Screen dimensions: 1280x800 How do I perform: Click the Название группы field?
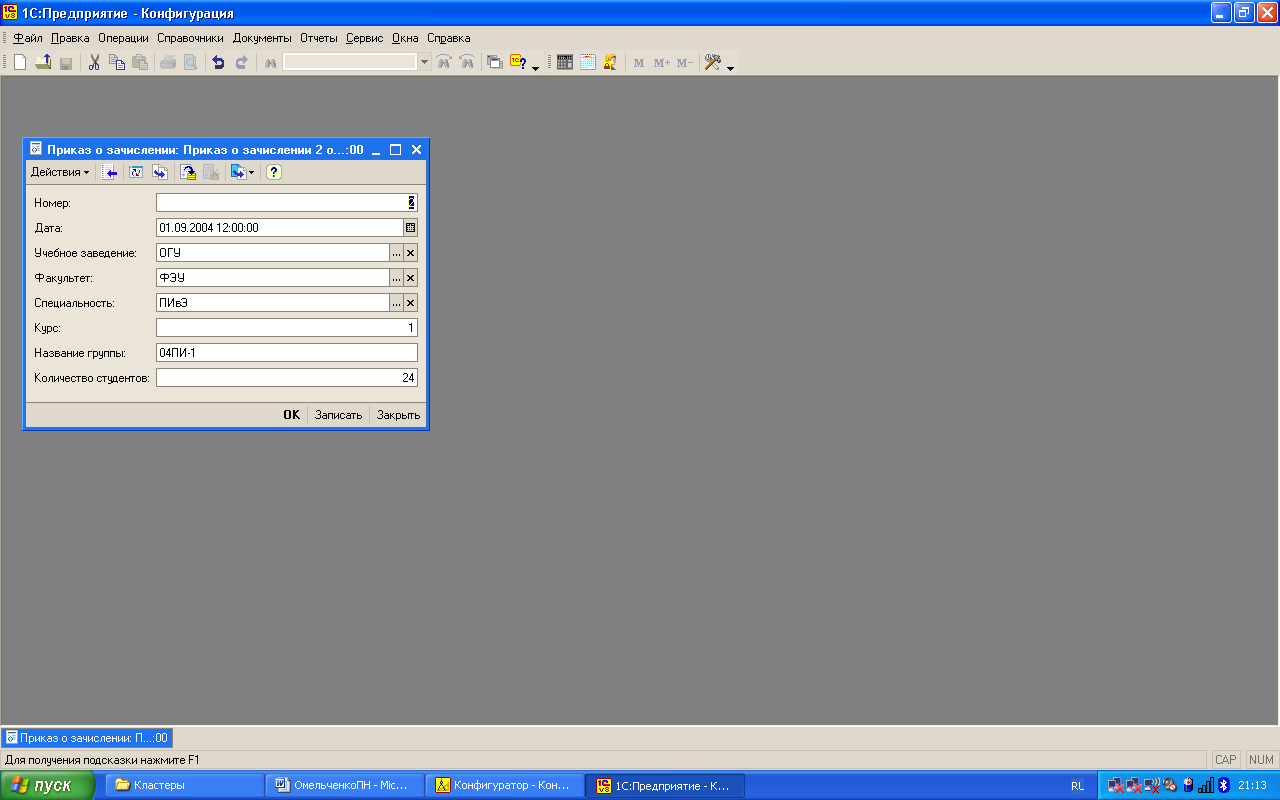tap(287, 353)
